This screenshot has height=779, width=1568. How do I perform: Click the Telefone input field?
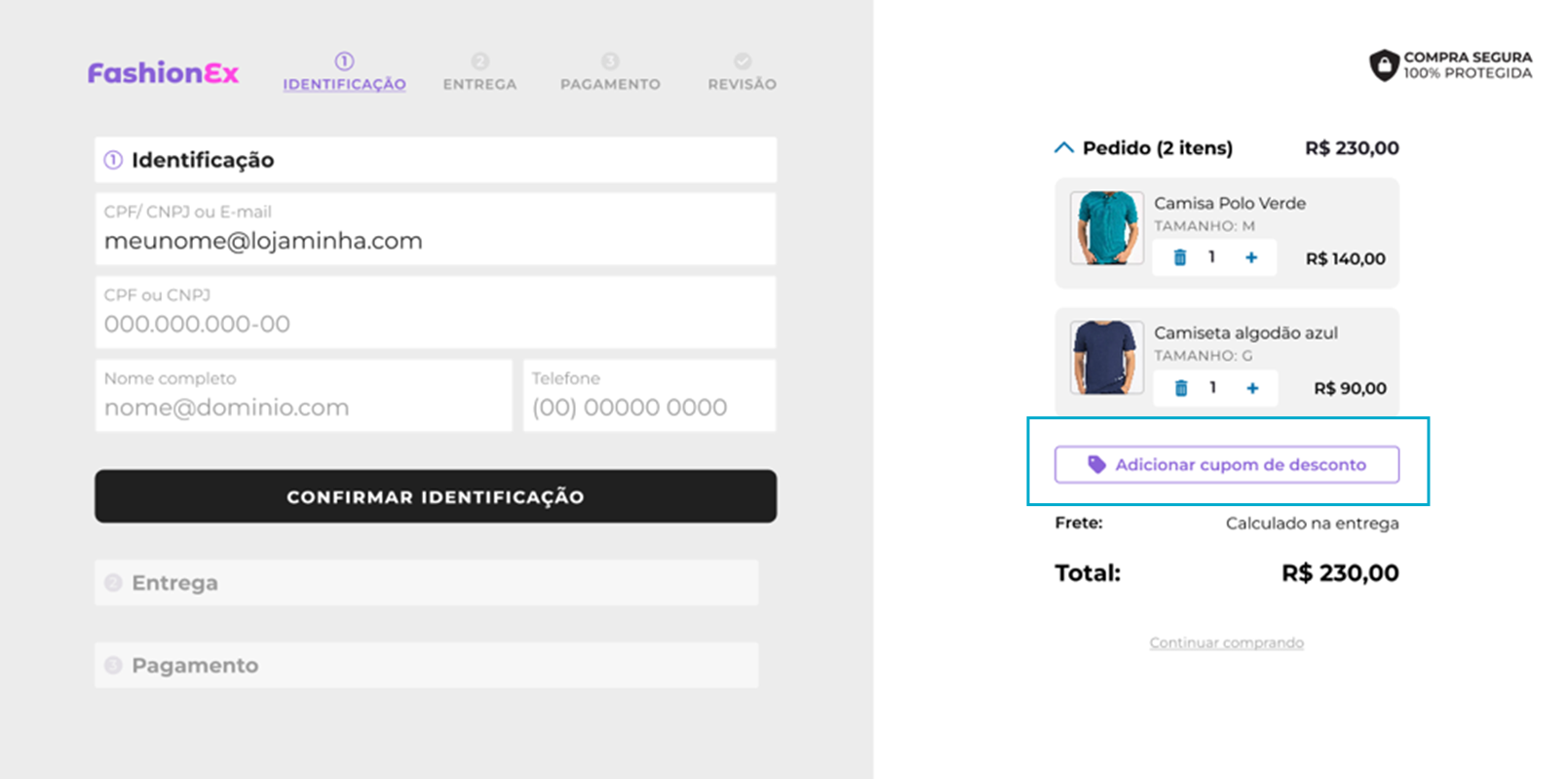649,396
